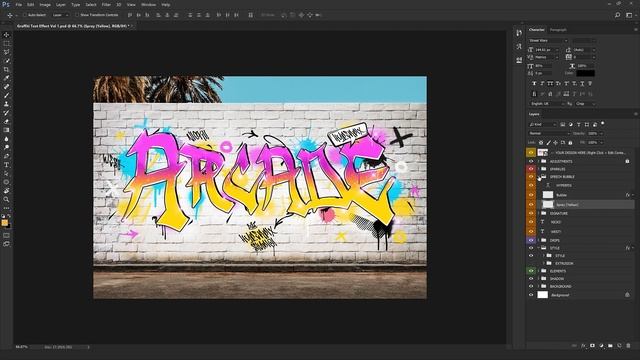Image resolution: width=640 pixels, height=360 pixels.
Task: Select the Eyedropper tool
Action: tap(6, 78)
